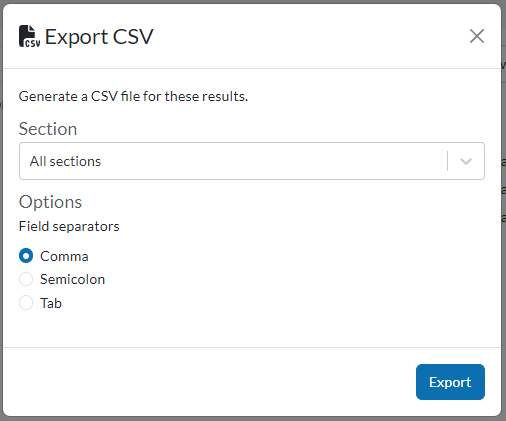This screenshot has width=506, height=421.
Task: Click the divider beside the dropdown chevron
Action: [x=447, y=161]
